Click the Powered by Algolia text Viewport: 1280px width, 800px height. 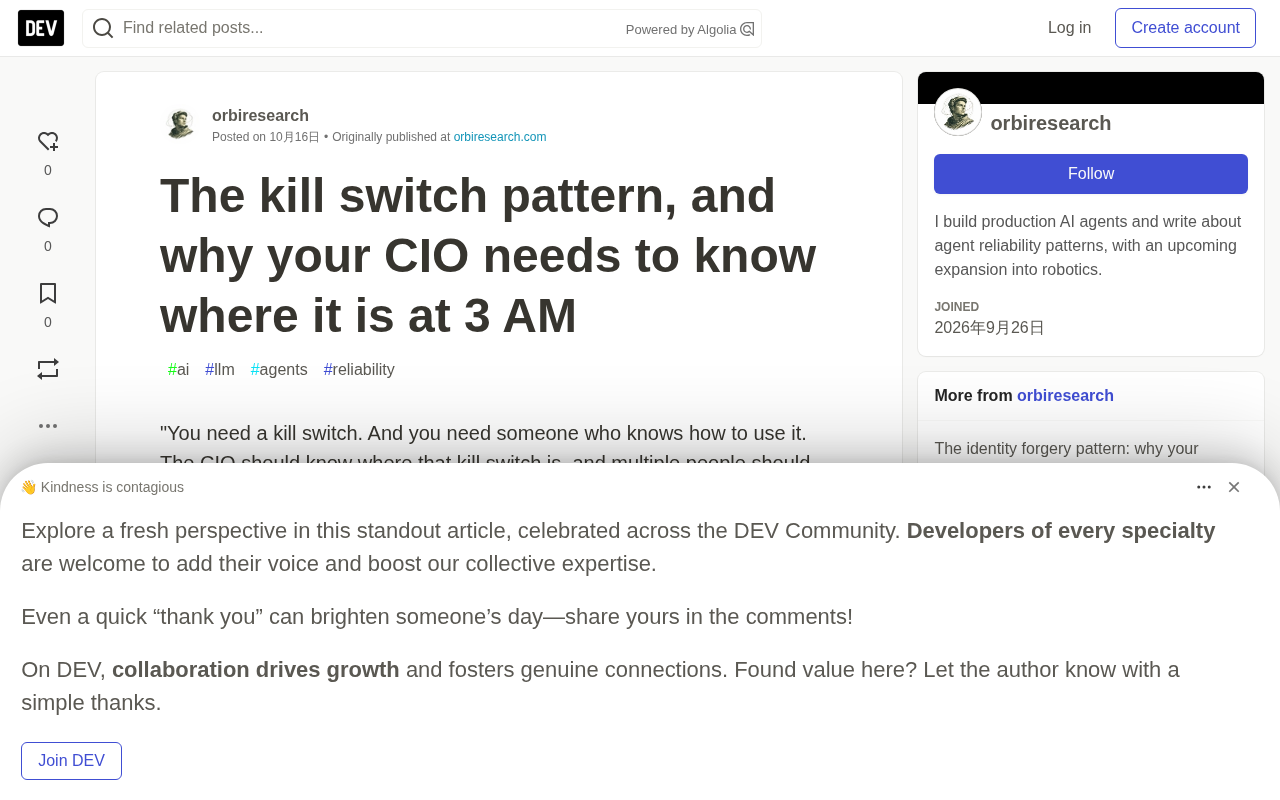(x=681, y=30)
